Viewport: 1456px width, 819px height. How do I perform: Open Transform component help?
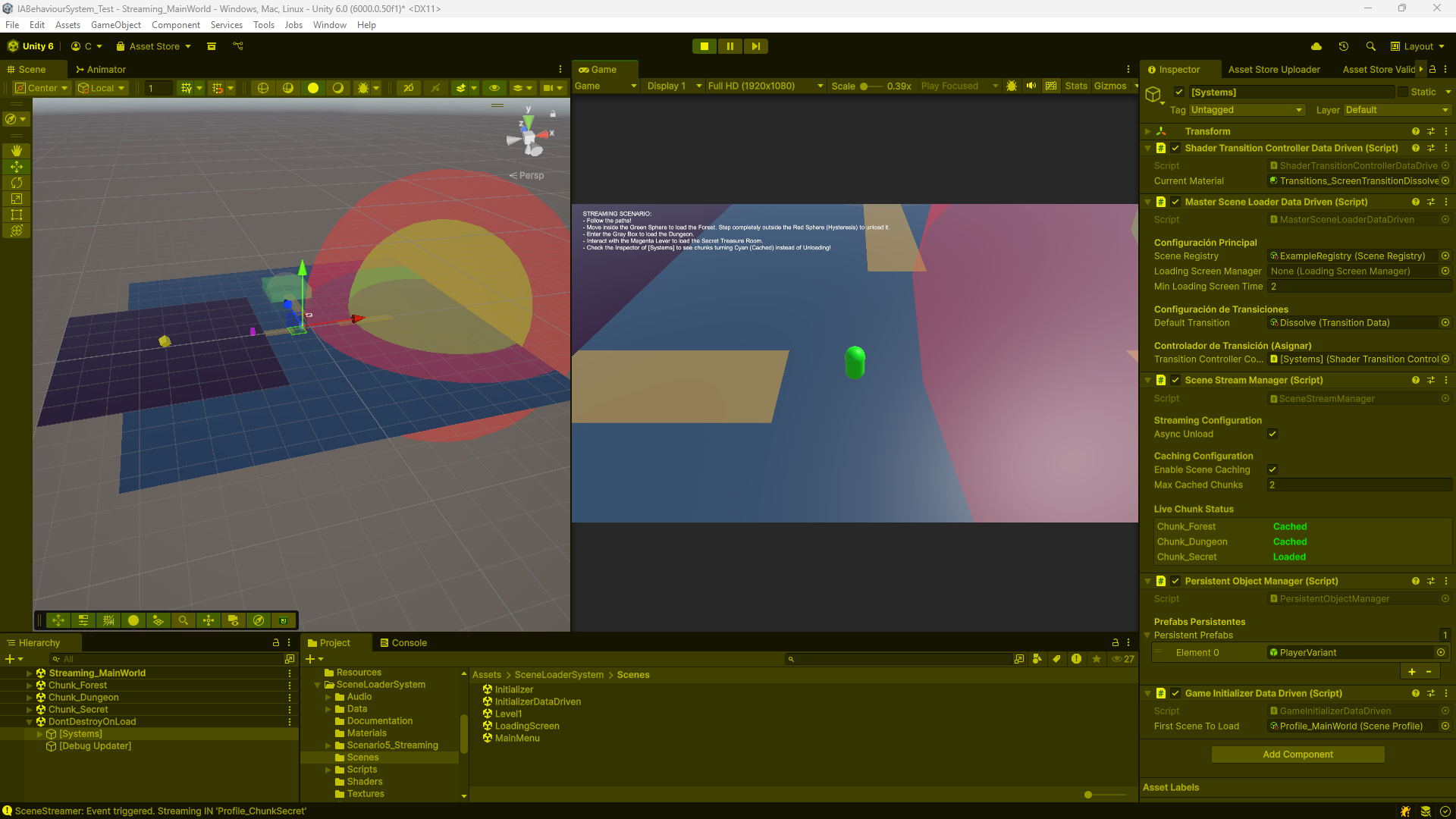point(1415,131)
